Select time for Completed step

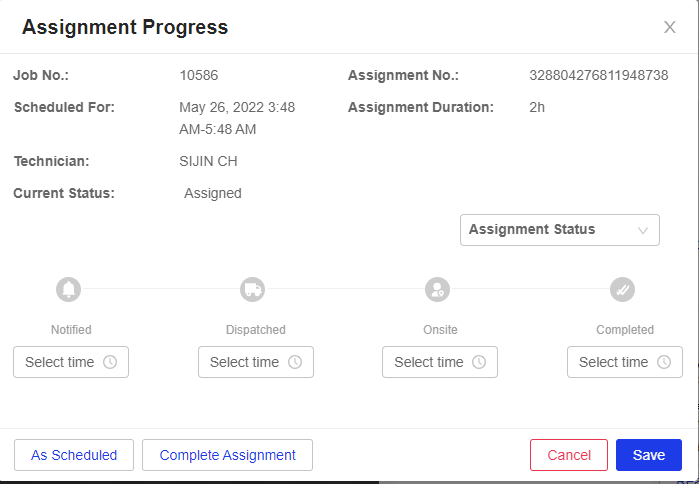click(625, 362)
